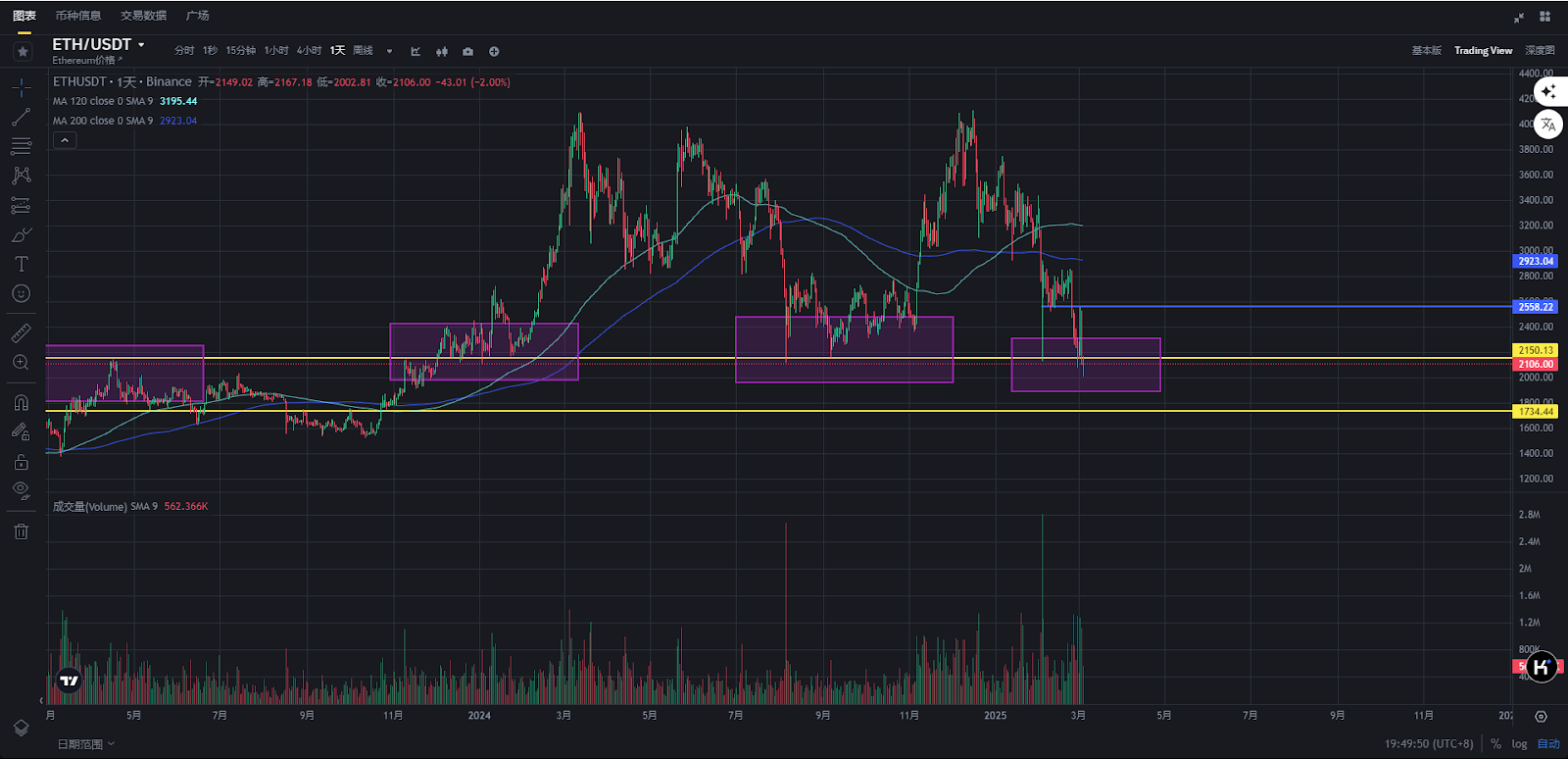Click the plus add icon in toolbar
Viewport: 1568px width, 759px height.
click(494, 51)
